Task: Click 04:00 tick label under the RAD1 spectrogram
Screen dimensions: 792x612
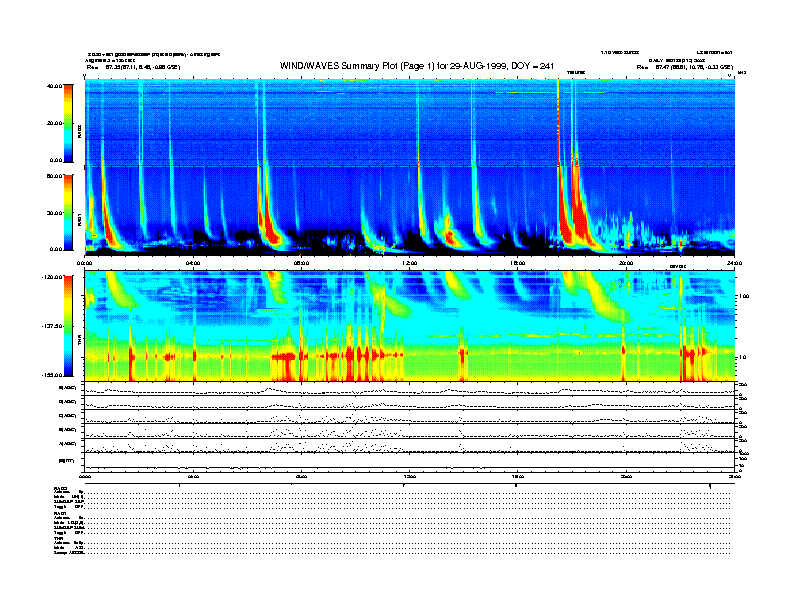Action: (193, 263)
